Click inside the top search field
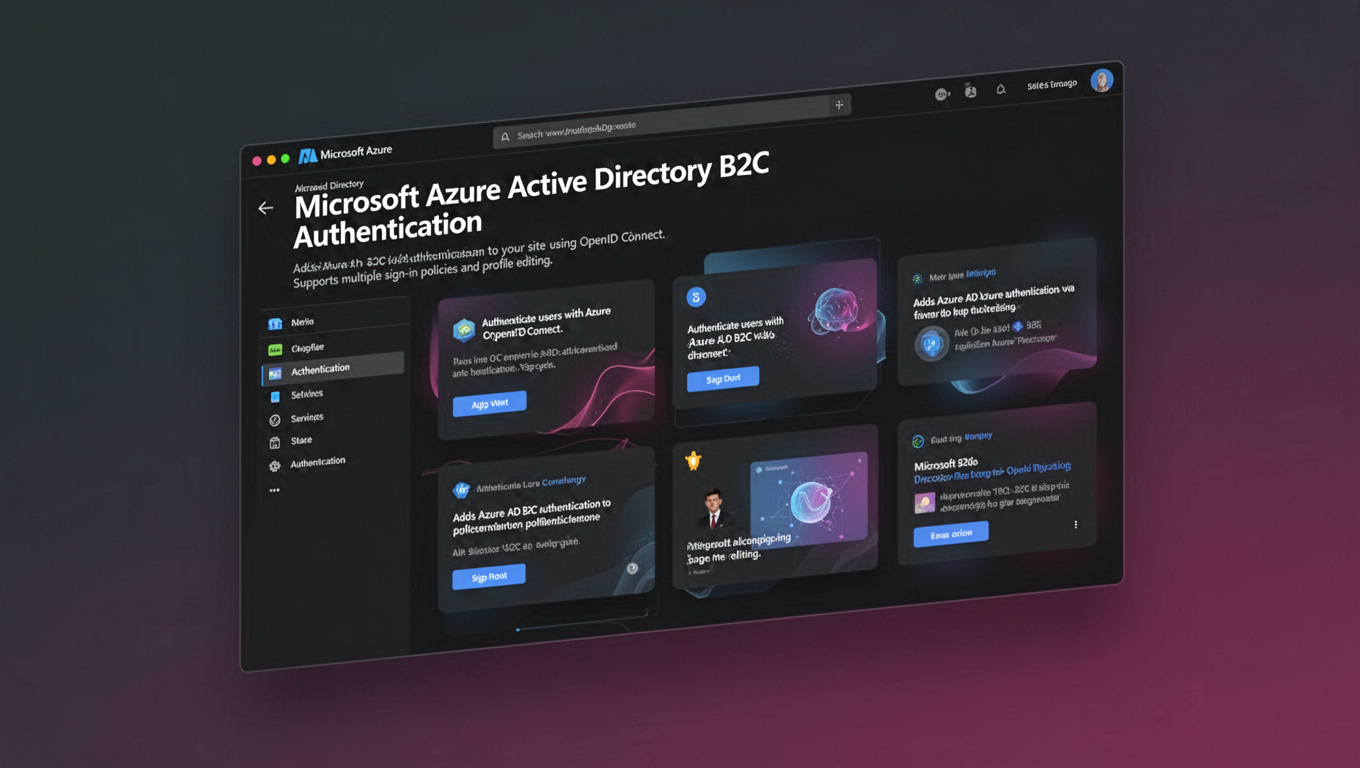The height and width of the screenshot is (768, 1360). [x=672, y=121]
